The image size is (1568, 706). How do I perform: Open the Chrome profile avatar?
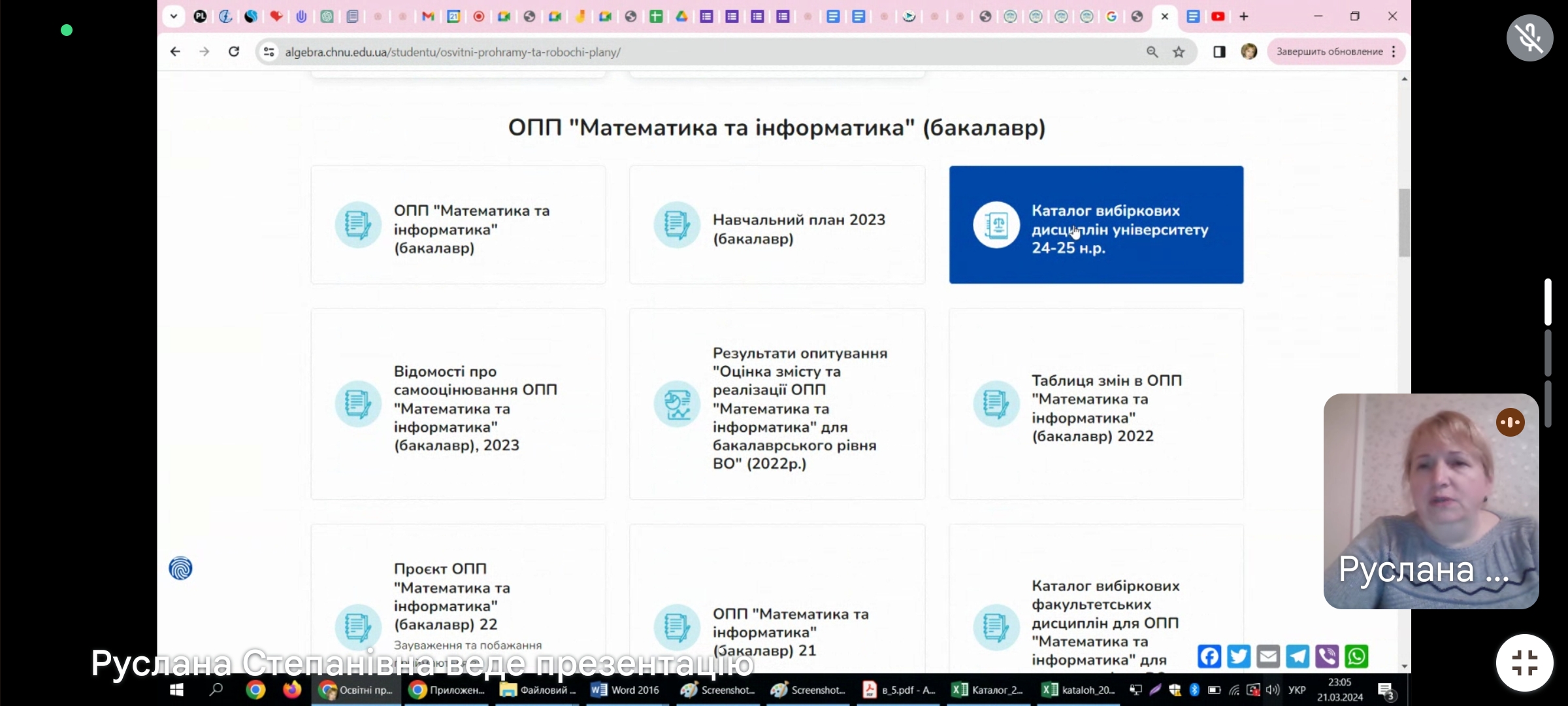[1249, 52]
